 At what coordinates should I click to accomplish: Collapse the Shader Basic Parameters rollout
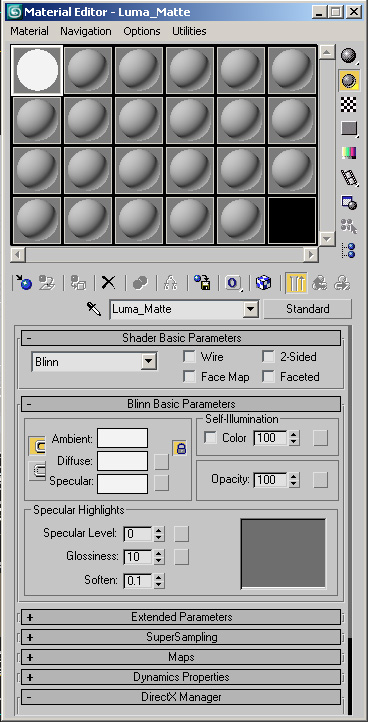click(181, 338)
